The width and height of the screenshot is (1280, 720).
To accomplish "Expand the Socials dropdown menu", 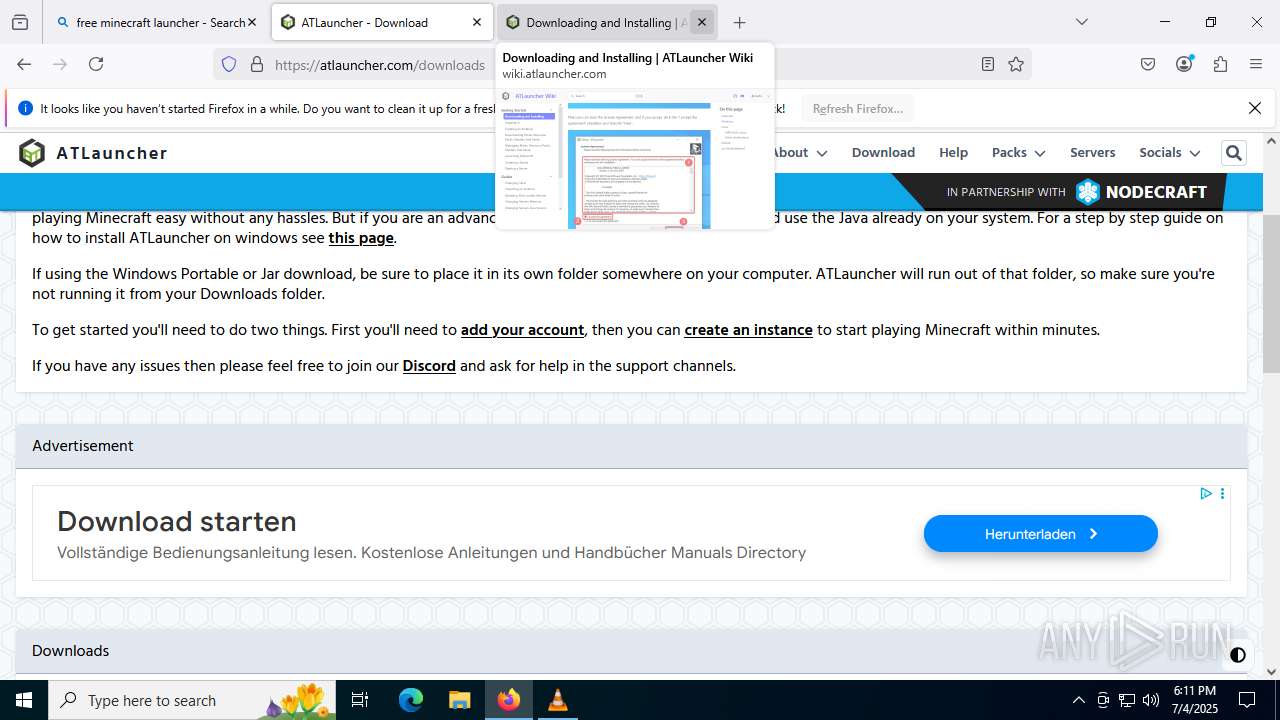I will point(1169,152).
